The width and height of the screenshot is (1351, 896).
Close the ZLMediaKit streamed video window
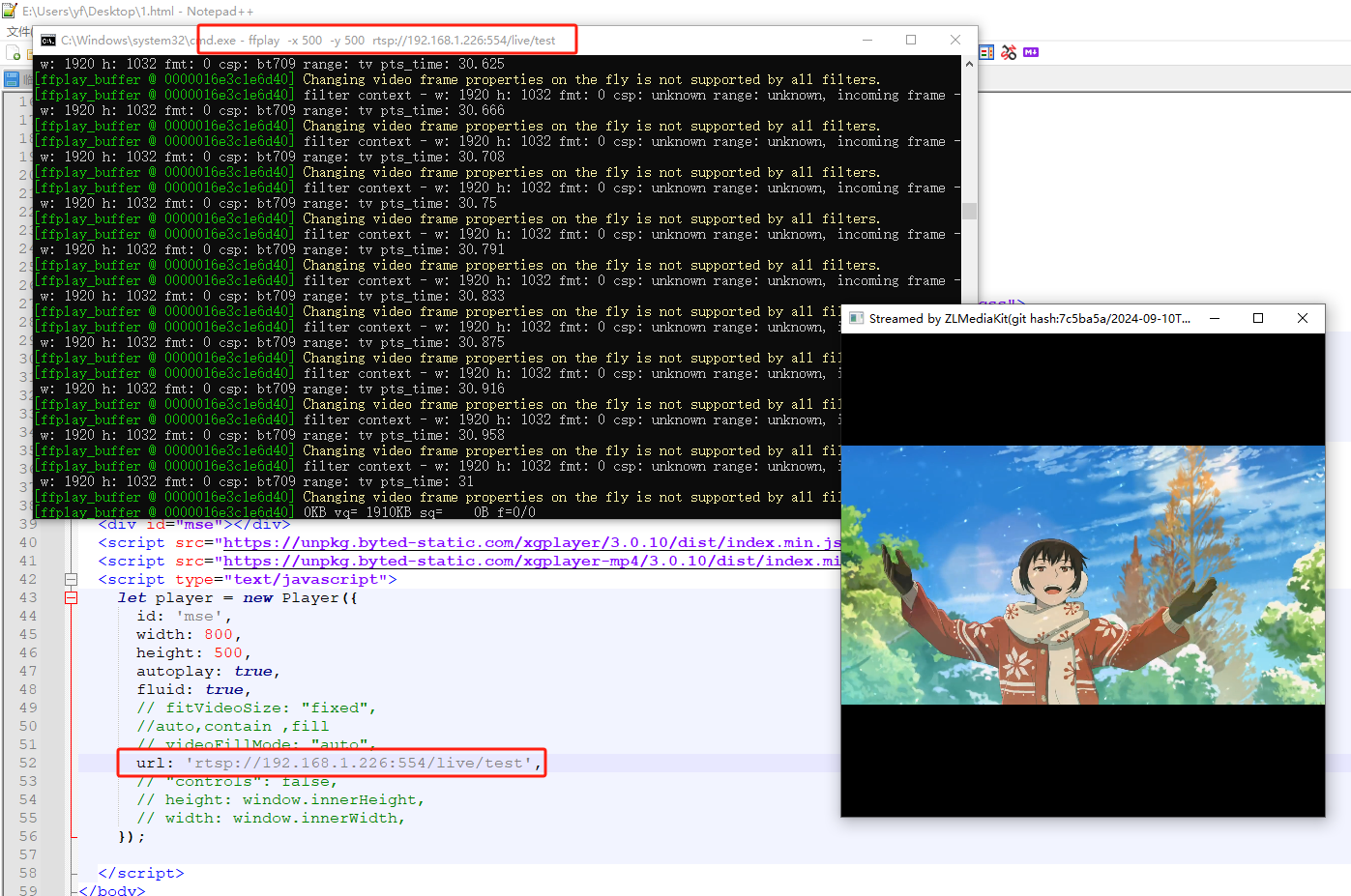click(1303, 318)
